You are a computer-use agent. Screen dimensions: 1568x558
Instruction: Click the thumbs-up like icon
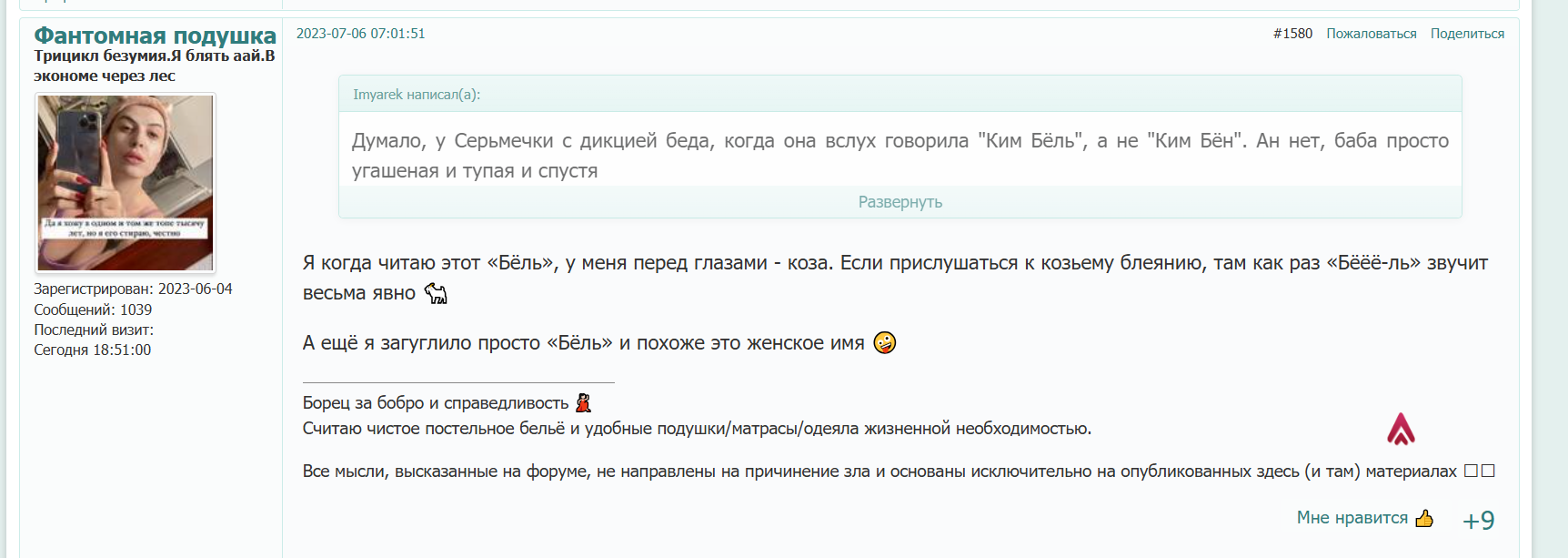1424,519
